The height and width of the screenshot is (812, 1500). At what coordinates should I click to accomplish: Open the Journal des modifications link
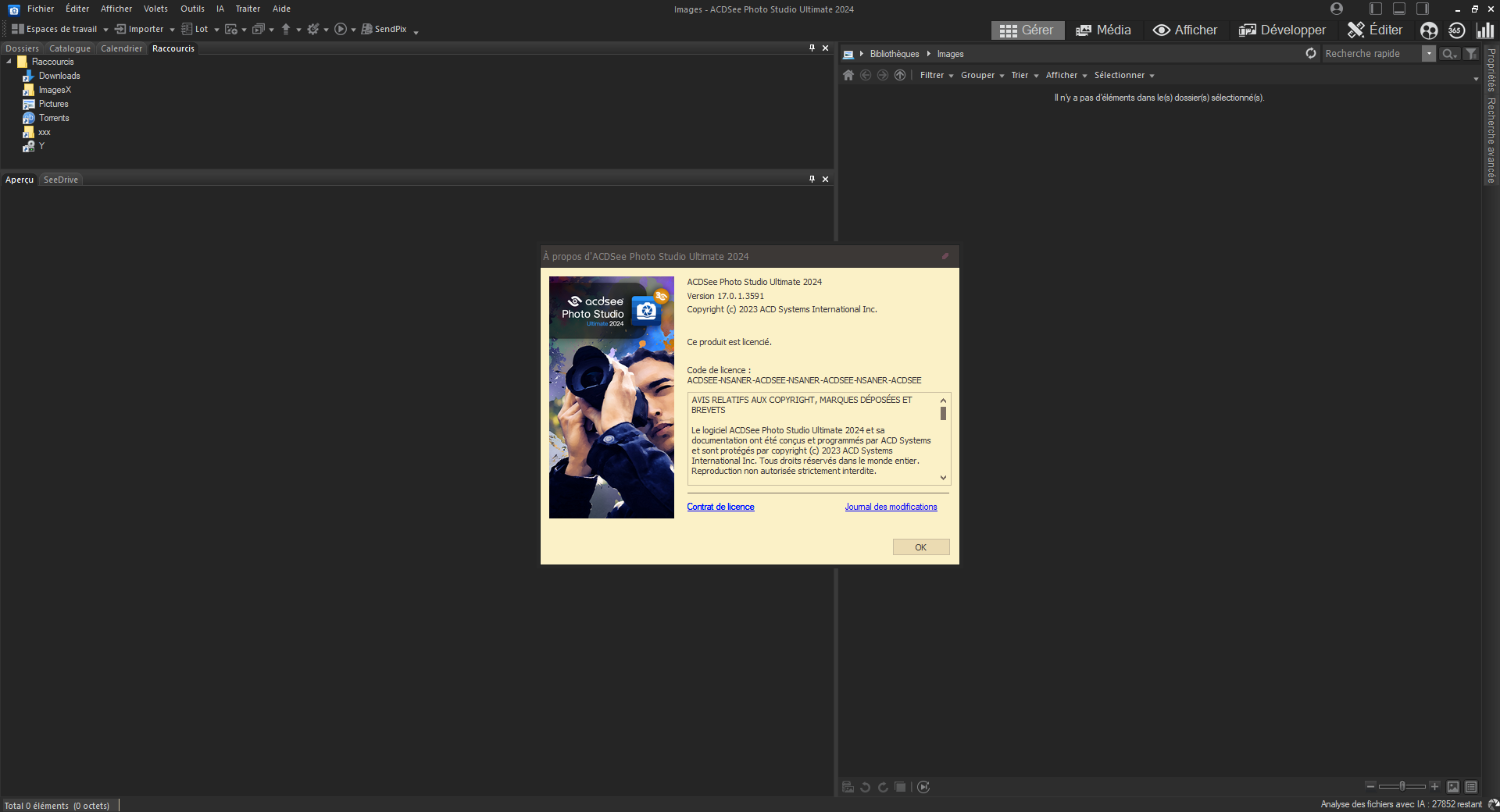click(891, 507)
